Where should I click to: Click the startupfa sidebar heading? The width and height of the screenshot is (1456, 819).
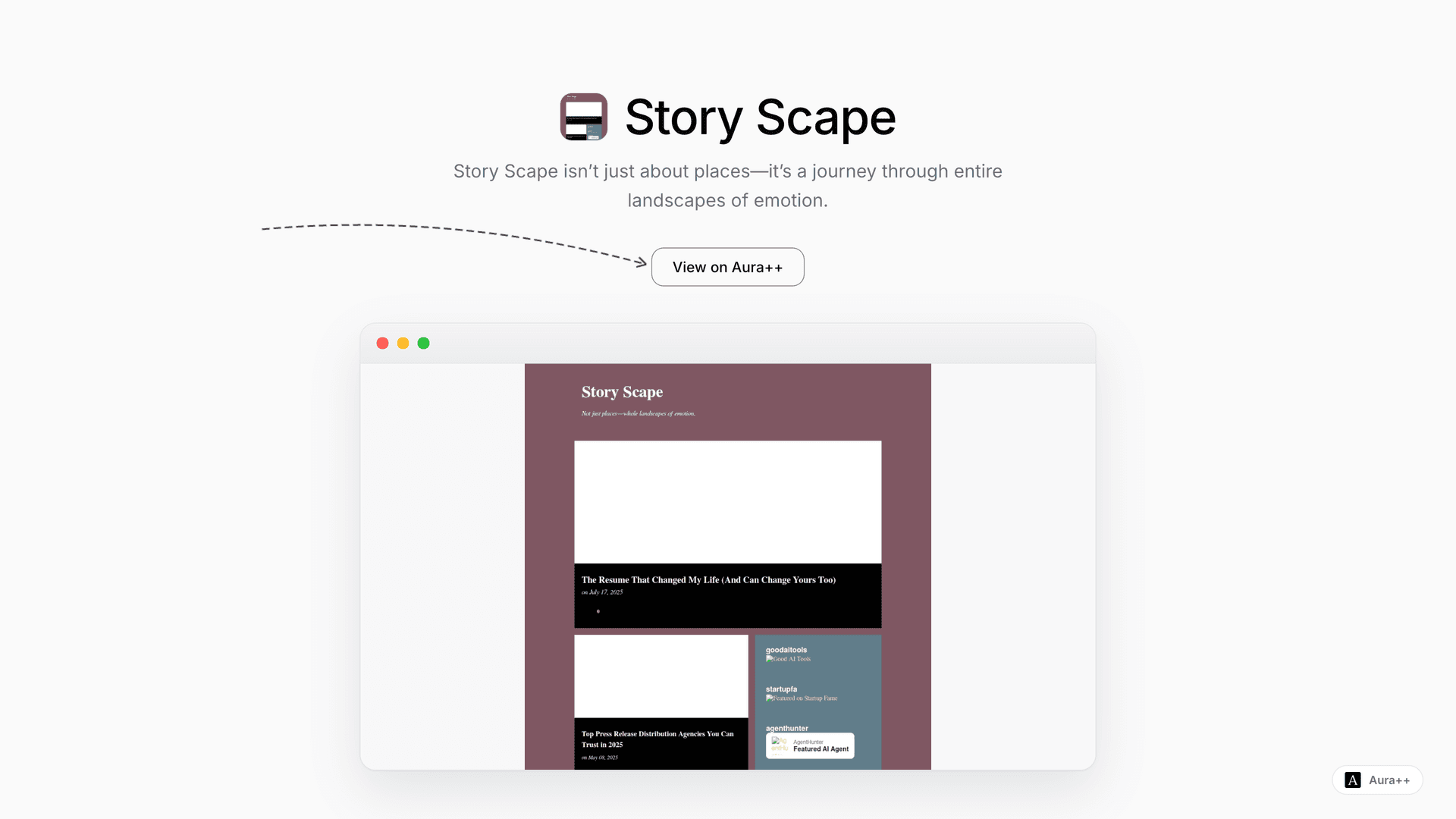pyautogui.click(x=781, y=689)
